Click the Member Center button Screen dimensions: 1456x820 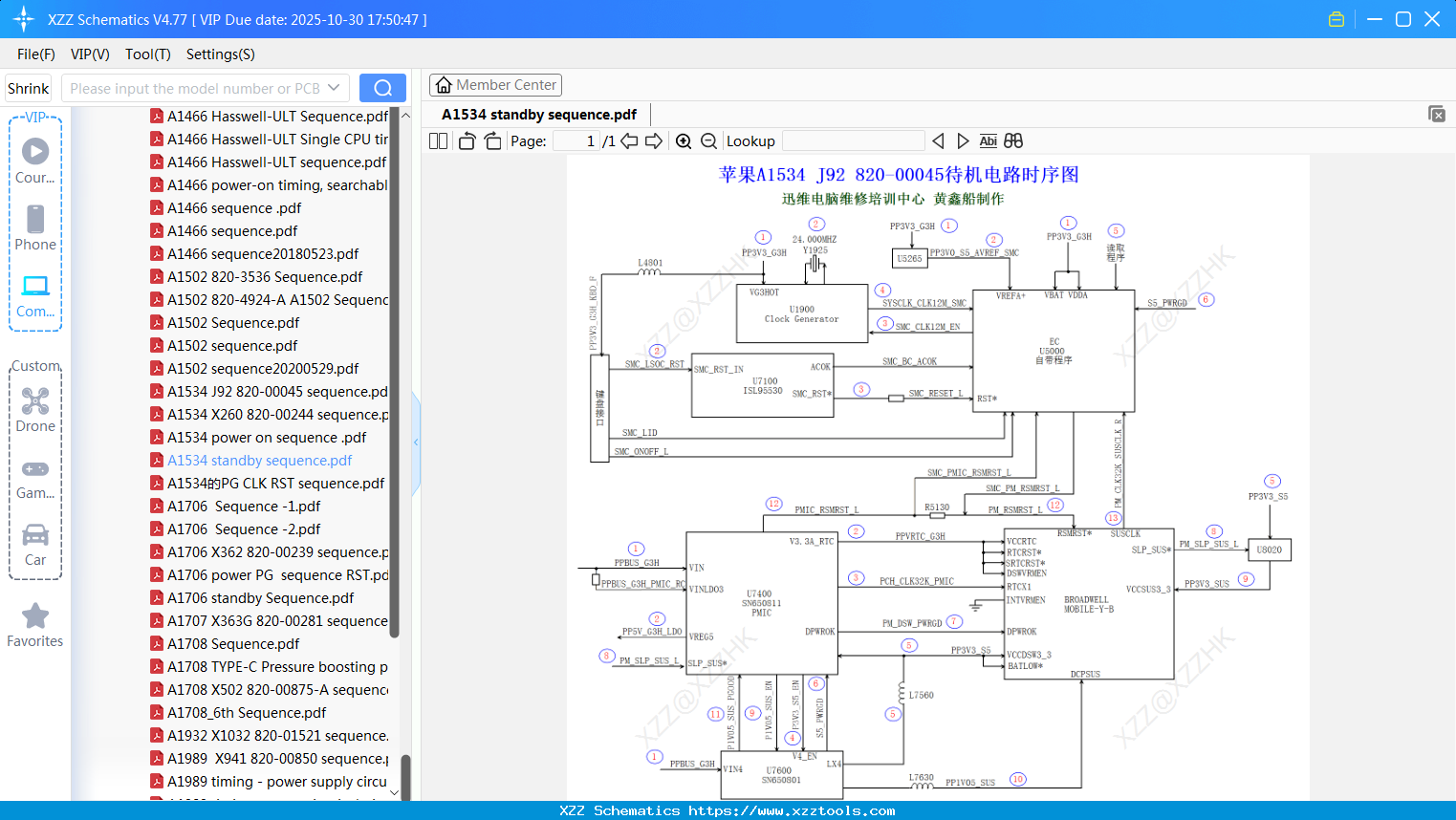(x=495, y=85)
